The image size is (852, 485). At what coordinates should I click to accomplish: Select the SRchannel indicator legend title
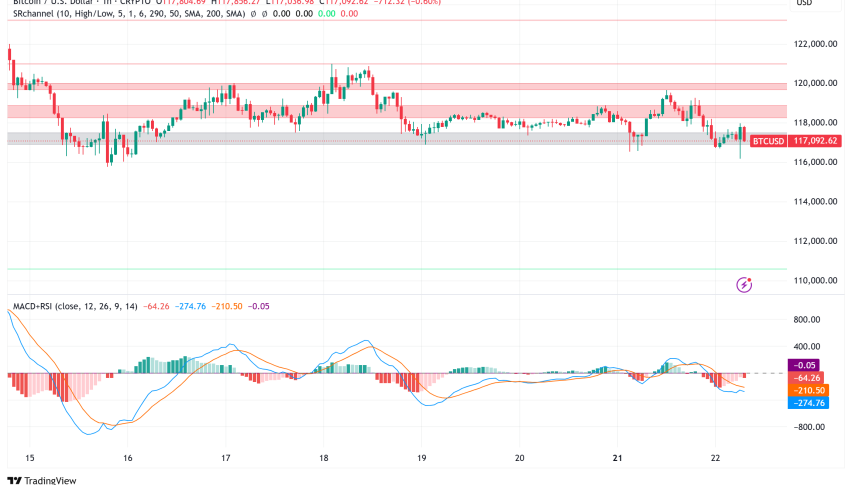(129, 14)
